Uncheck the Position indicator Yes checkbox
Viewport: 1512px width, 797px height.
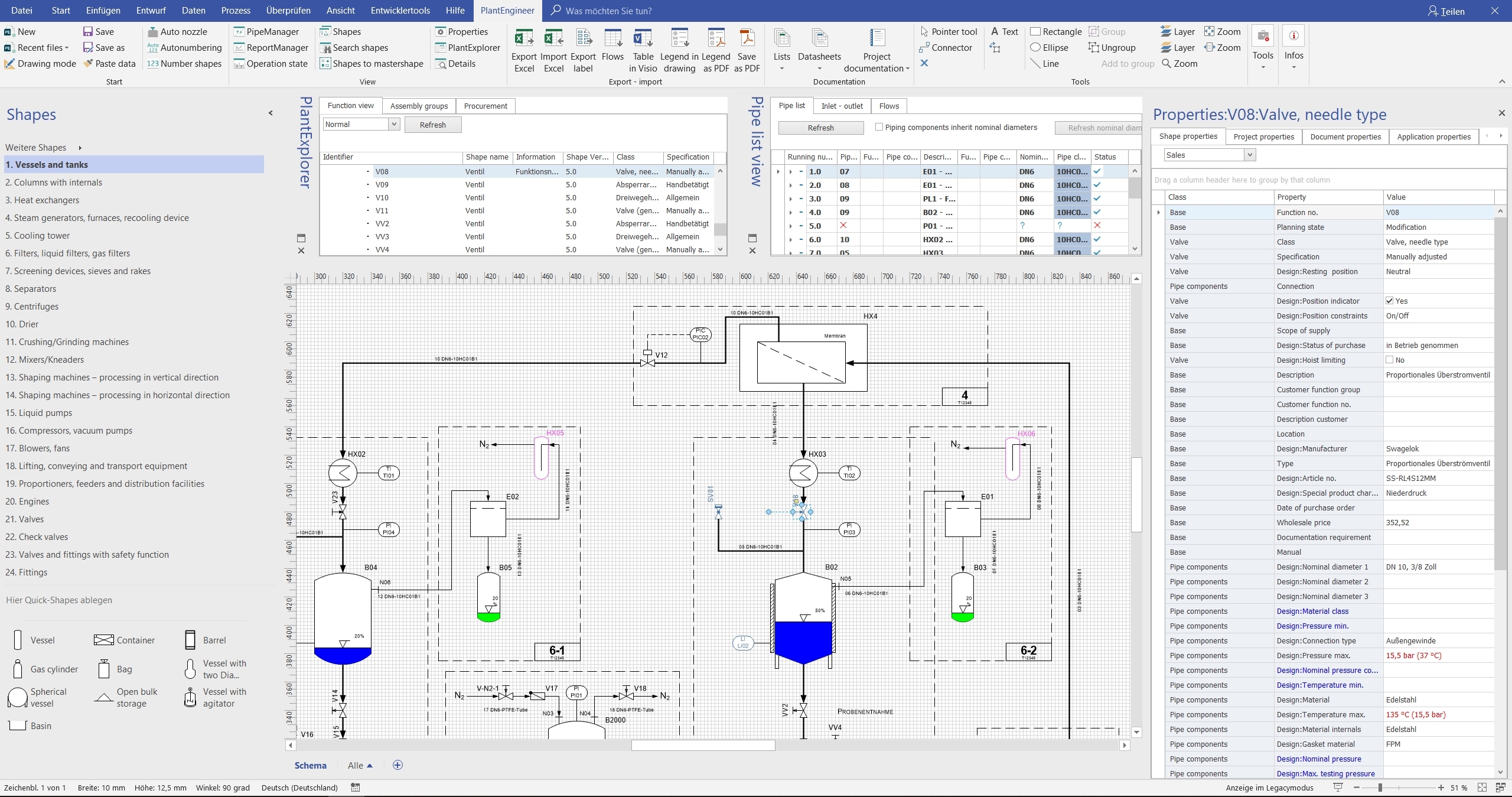(1390, 301)
